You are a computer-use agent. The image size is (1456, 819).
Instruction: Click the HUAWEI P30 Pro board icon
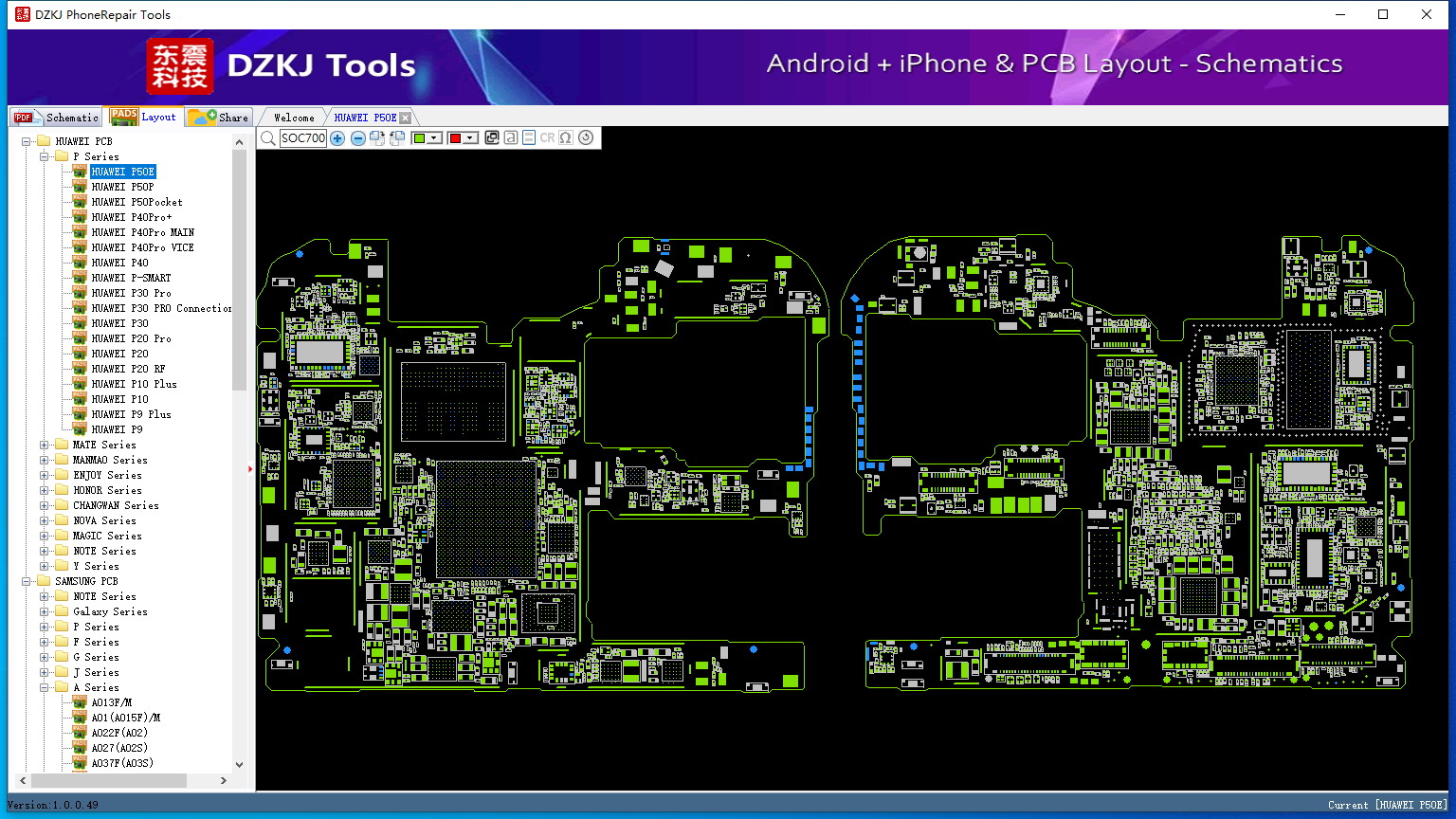(x=80, y=293)
